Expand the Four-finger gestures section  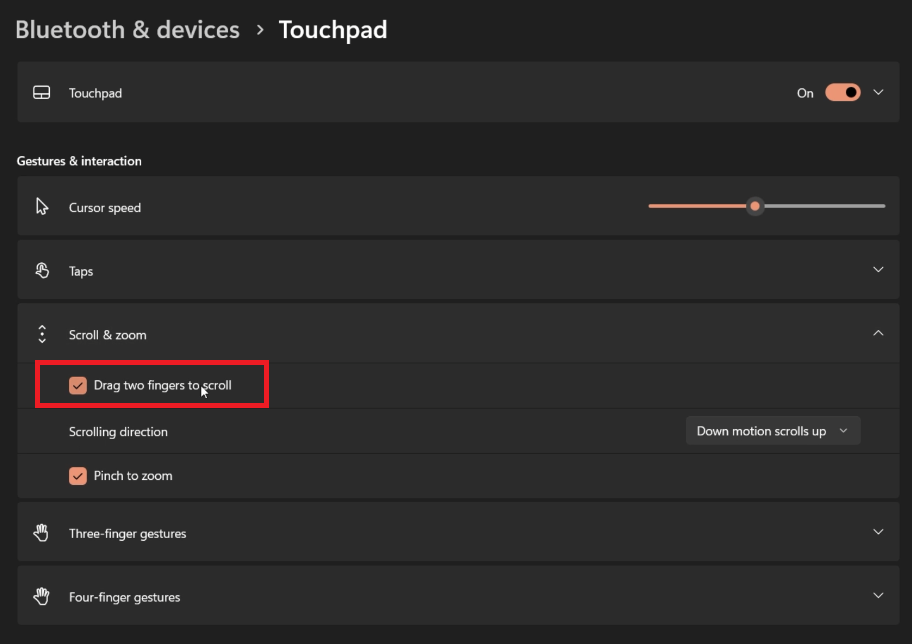point(878,595)
